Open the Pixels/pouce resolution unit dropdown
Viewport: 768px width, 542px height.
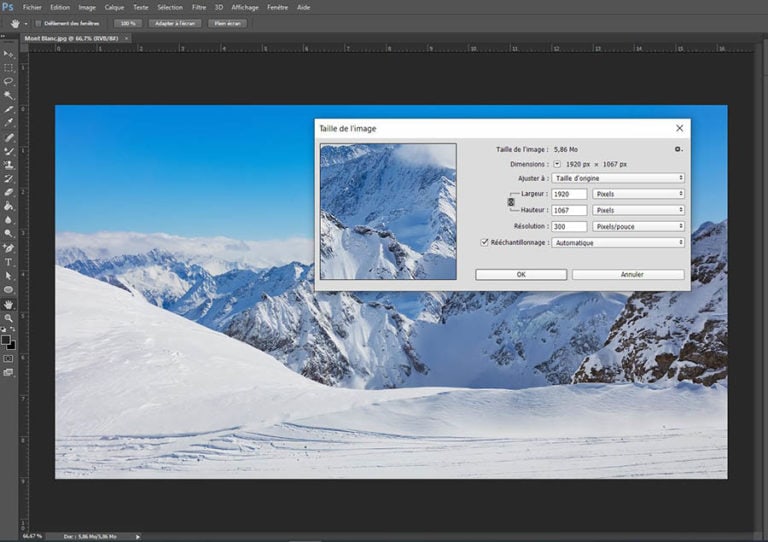(638, 226)
